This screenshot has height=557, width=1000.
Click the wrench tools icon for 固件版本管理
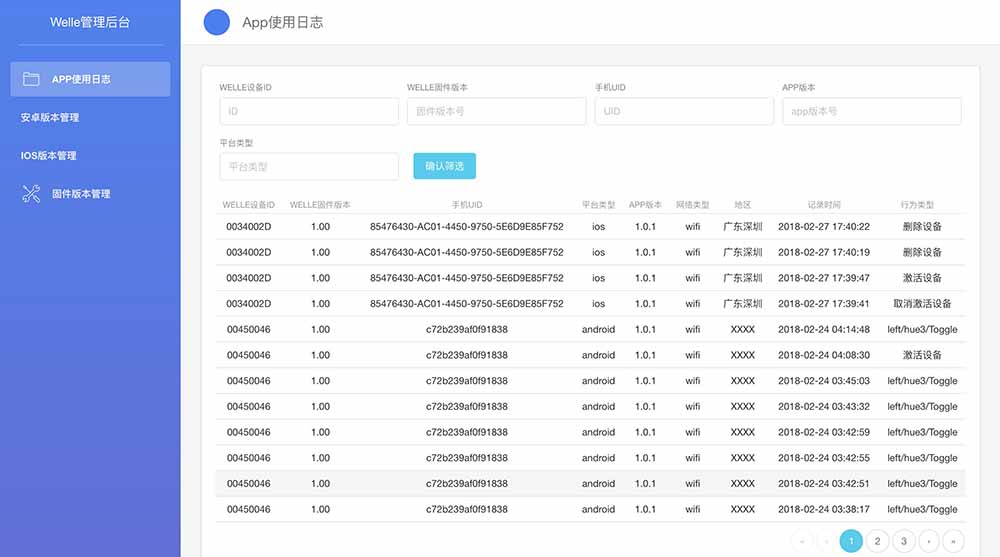click(x=31, y=194)
